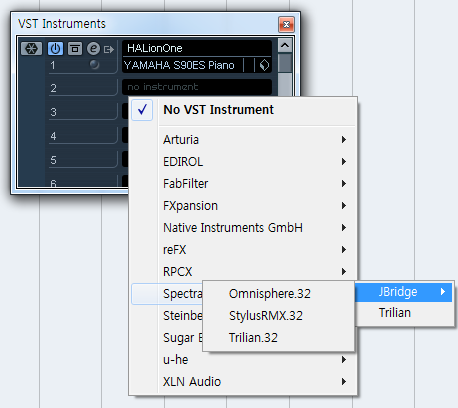The height and width of the screenshot is (408, 458).
Task: Click instrument slot number 4
Action: click(53, 136)
